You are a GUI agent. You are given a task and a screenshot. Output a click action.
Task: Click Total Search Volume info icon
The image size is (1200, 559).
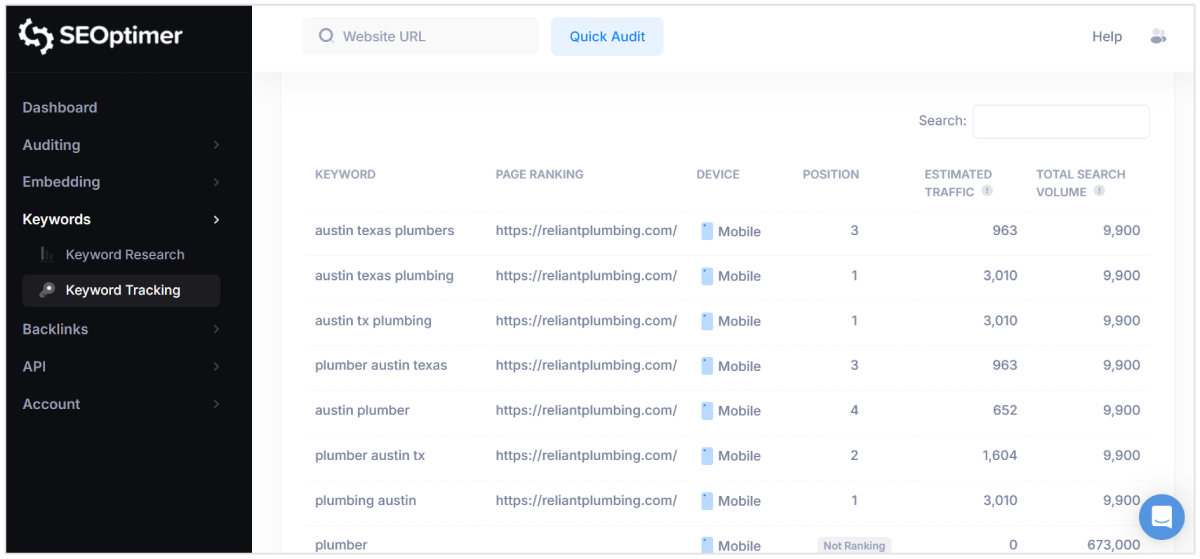[1099, 191]
